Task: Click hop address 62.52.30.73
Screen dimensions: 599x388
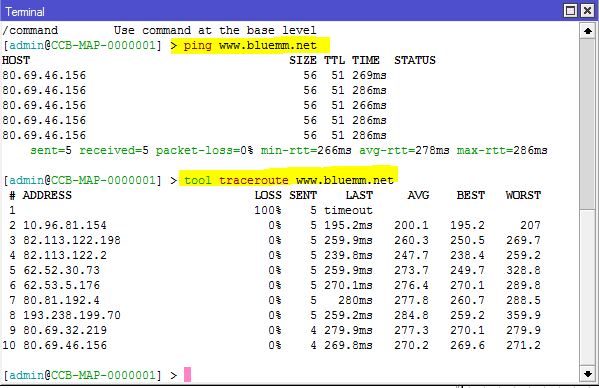Action: point(62,270)
